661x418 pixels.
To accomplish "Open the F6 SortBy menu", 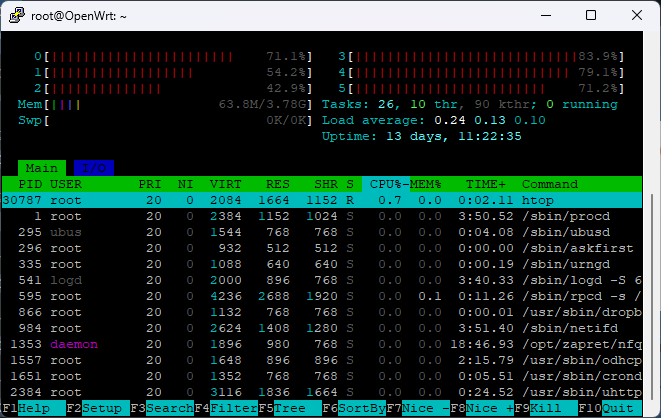I will pyautogui.click(x=354, y=408).
